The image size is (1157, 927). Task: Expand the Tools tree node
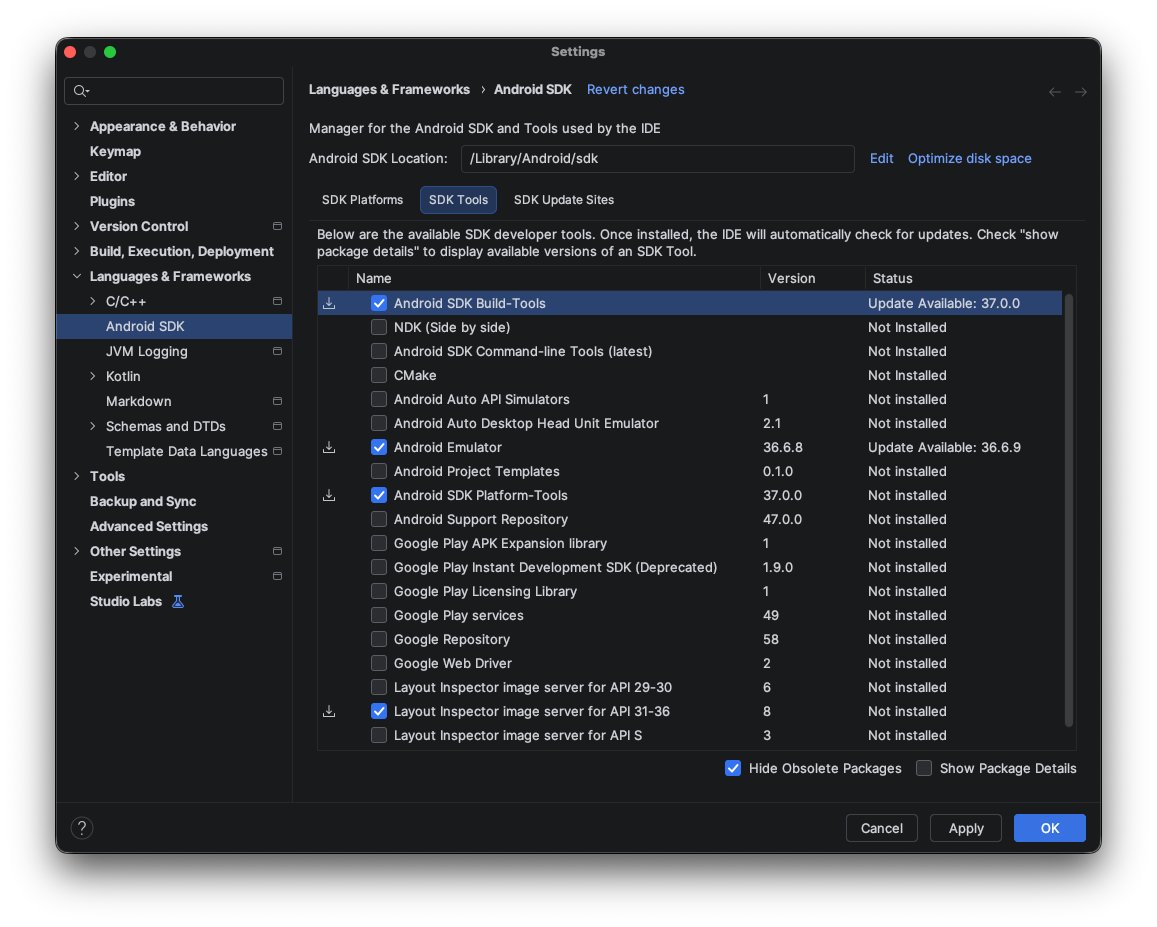(x=77, y=476)
